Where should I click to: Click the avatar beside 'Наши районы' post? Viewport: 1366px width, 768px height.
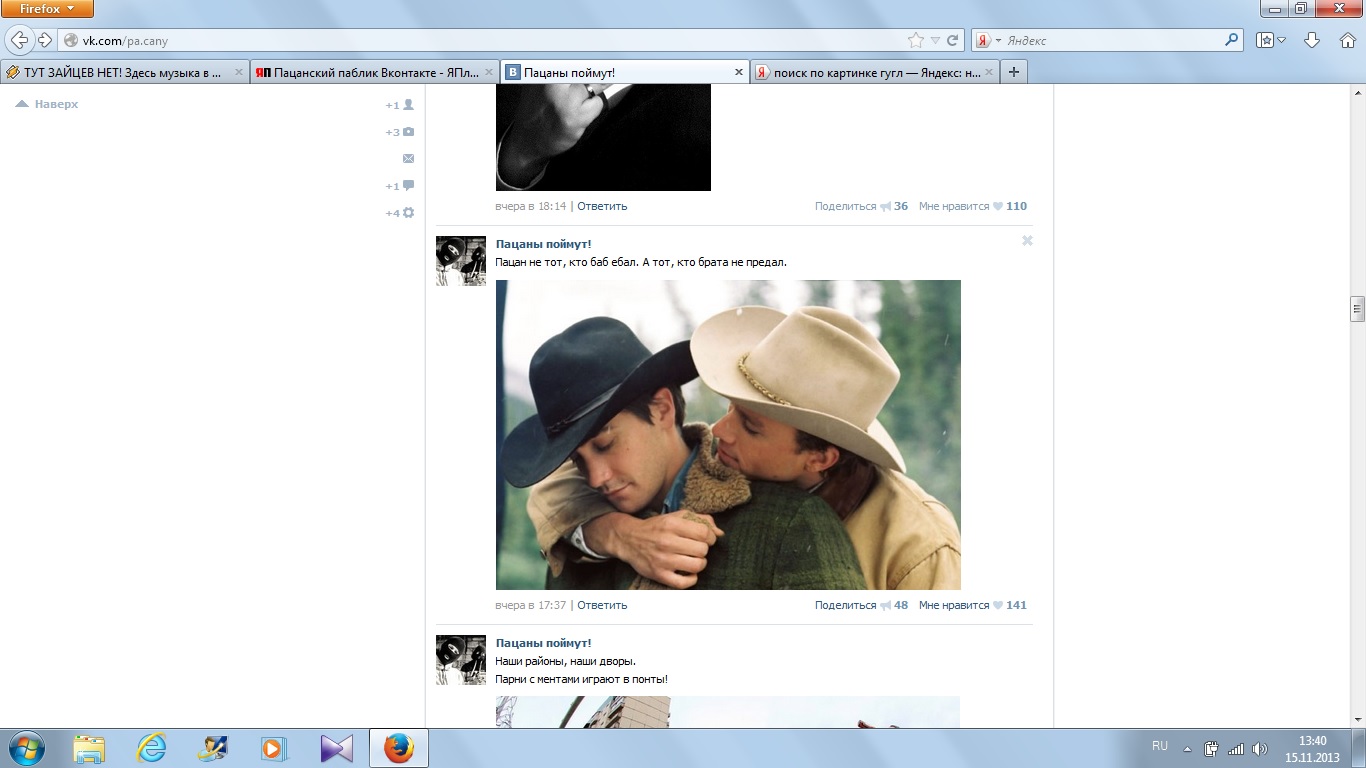(461, 660)
